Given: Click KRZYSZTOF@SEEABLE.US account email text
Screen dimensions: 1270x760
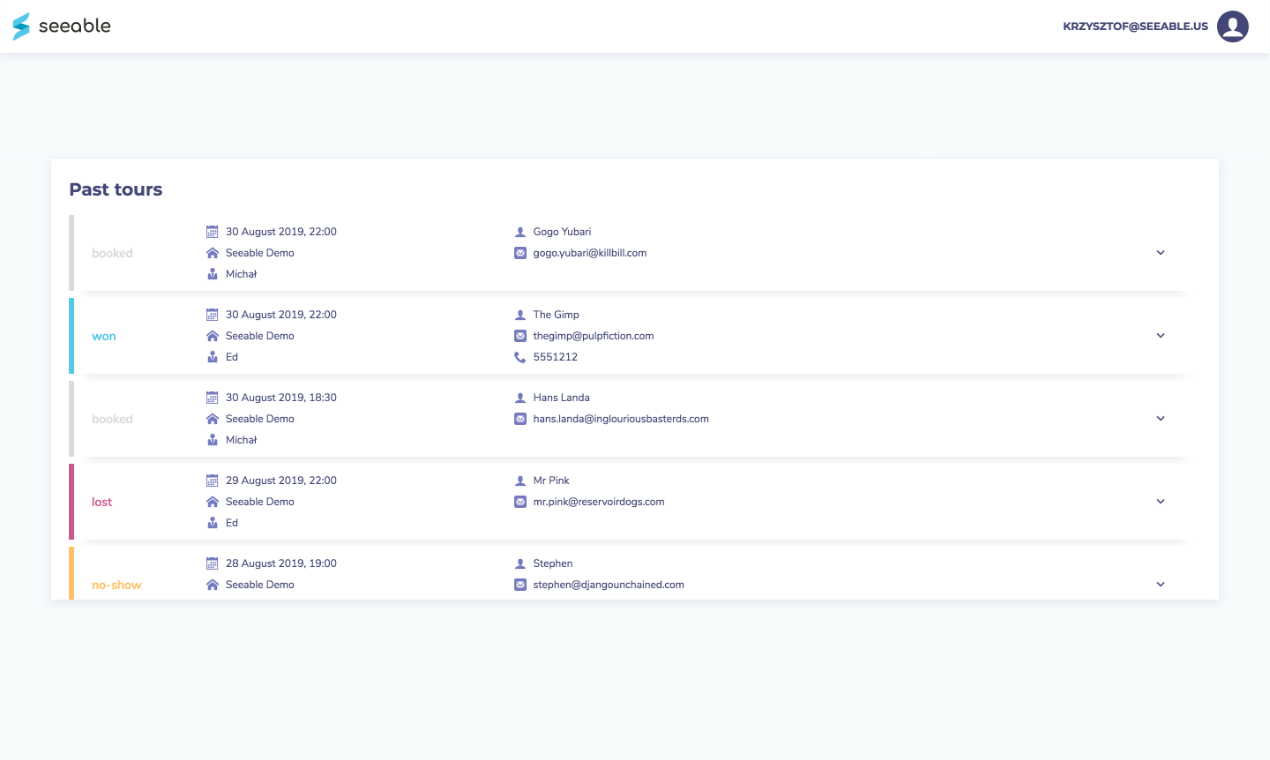Looking at the screenshot, I should point(1134,26).
